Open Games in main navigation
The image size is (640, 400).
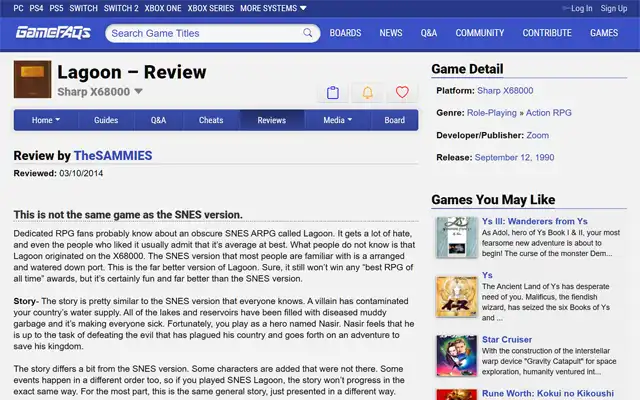tap(604, 33)
